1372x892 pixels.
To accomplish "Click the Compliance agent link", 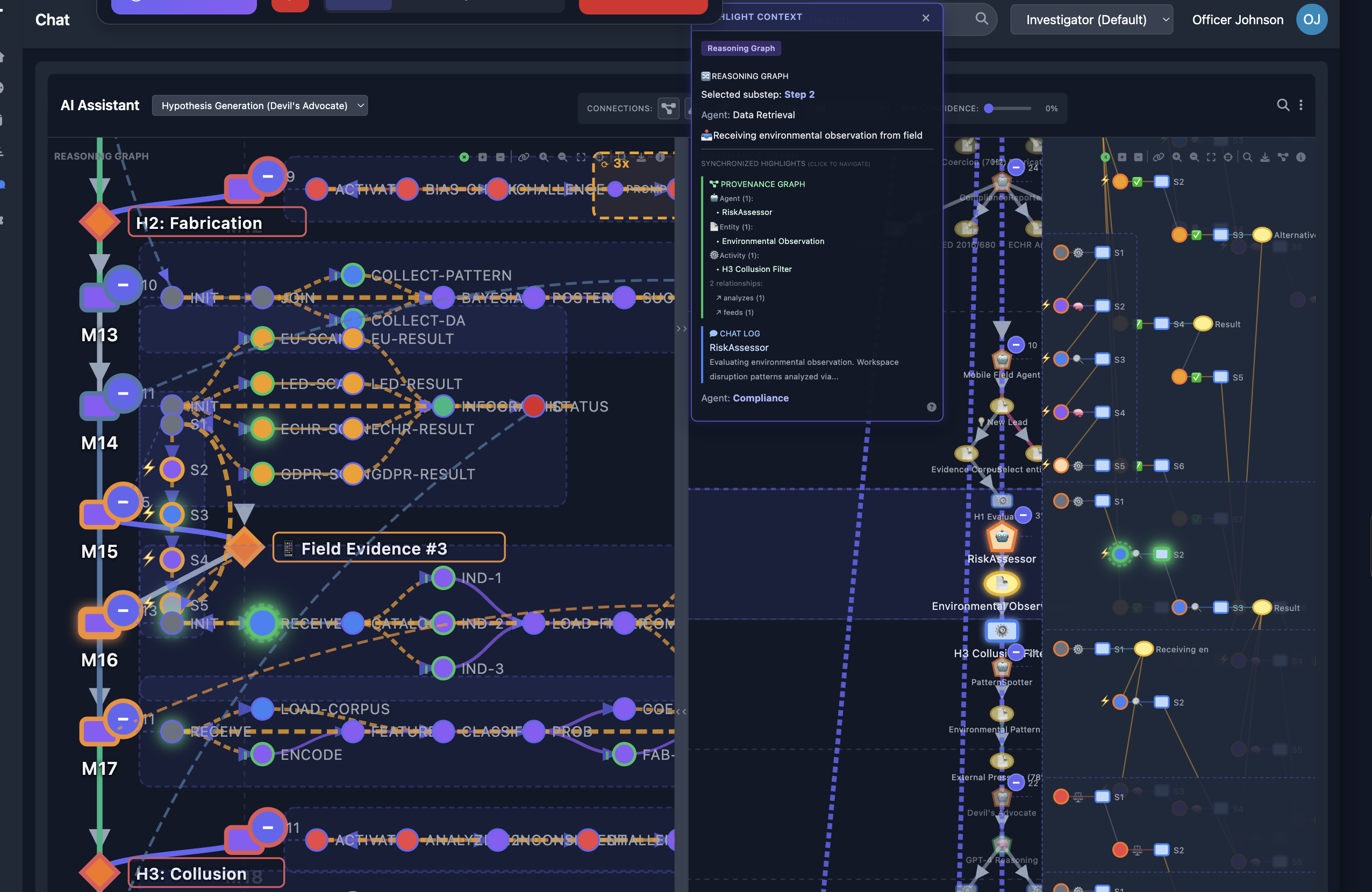I will (760, 398).
